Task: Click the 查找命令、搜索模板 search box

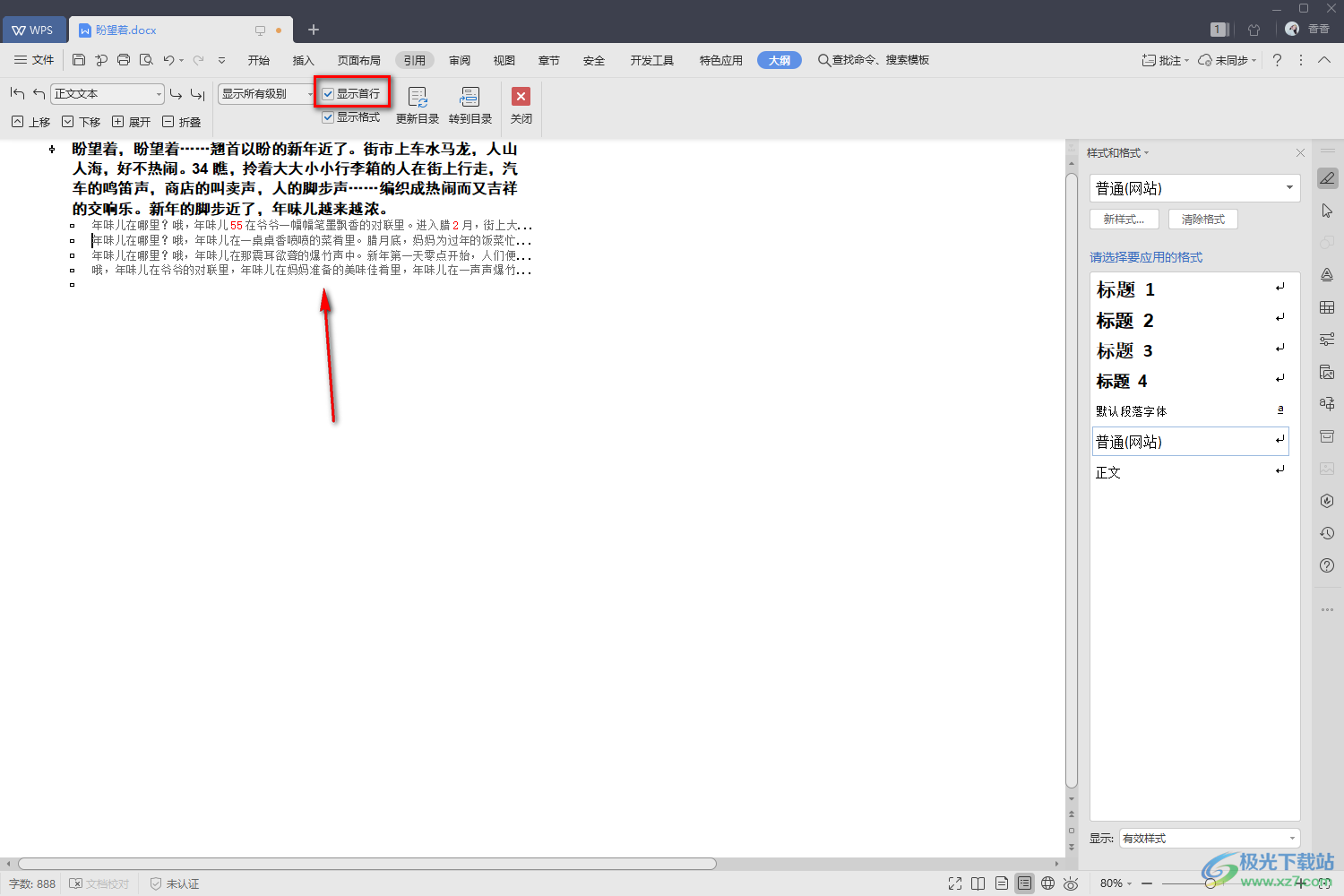Action: click(x=874, y=60)
